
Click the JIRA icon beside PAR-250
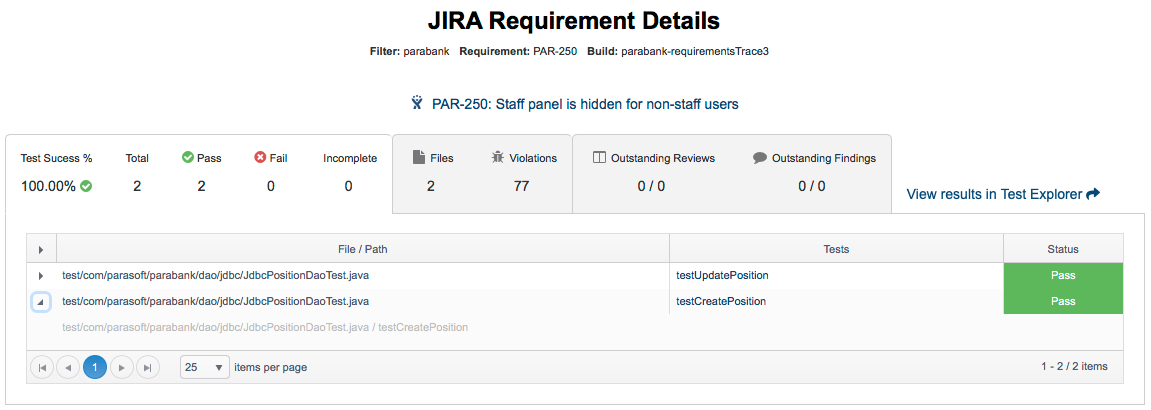(x=418, y=103)
